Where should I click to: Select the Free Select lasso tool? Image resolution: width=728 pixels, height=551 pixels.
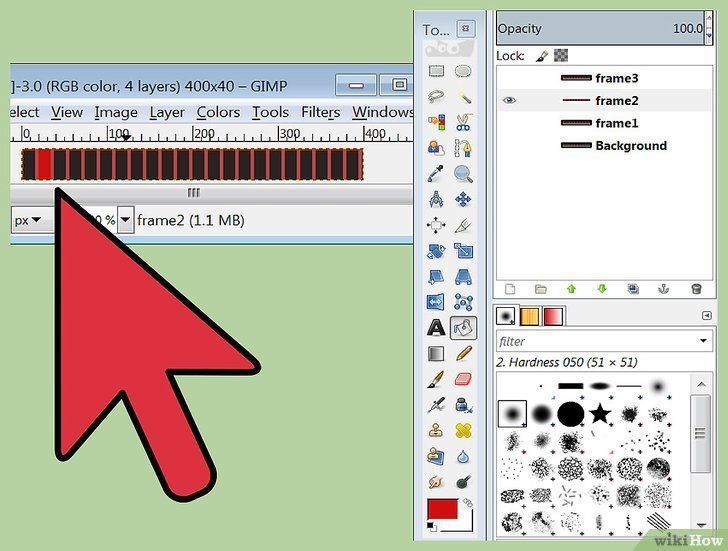point(436,97)
